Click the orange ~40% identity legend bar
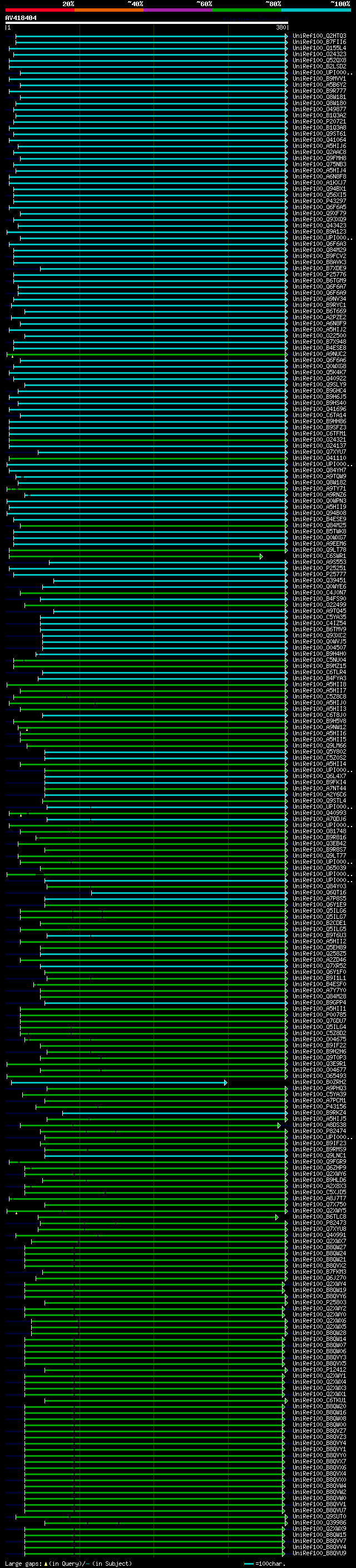Image resolution: width=356 pixels, height=1568 pixels. [109, 10]
